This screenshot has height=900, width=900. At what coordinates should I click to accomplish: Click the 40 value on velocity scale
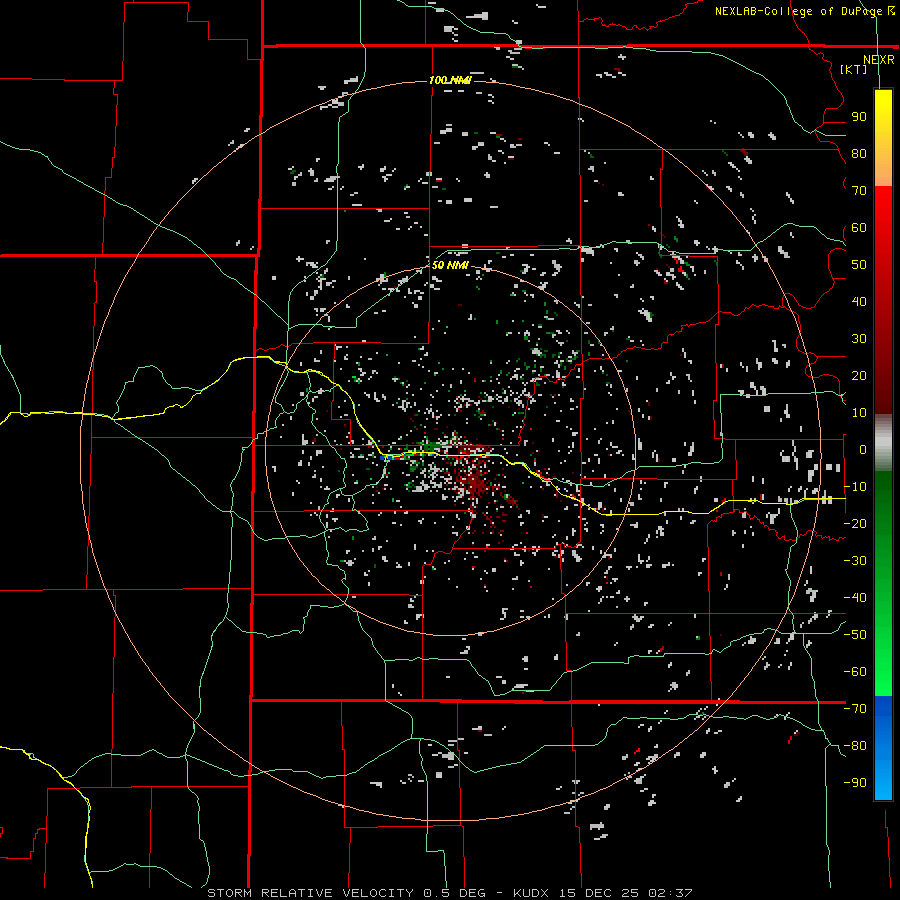(x=859, y=301)
